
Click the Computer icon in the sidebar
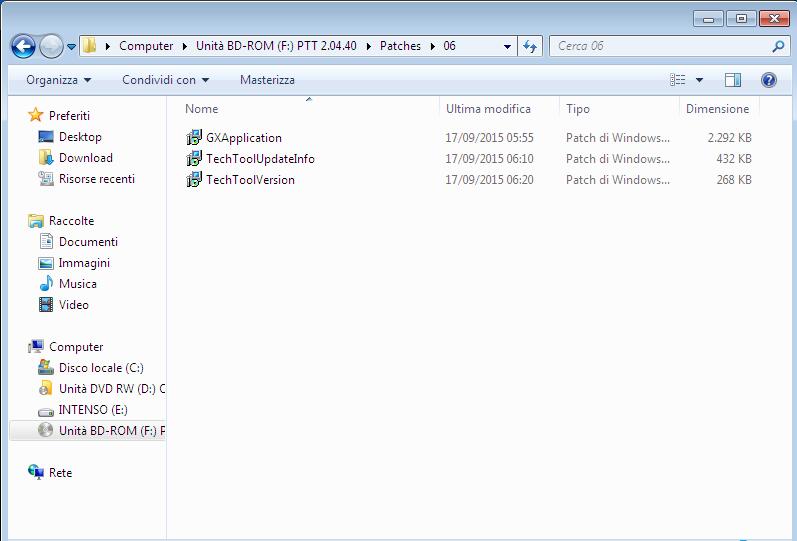pyautogui.click(x=36, y=347)
